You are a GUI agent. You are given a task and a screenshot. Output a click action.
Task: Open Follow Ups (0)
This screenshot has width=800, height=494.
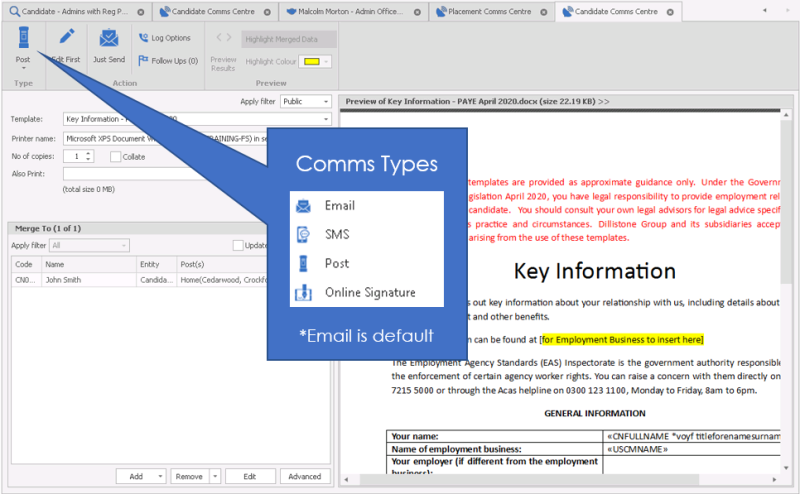click(x=167, y=61)
